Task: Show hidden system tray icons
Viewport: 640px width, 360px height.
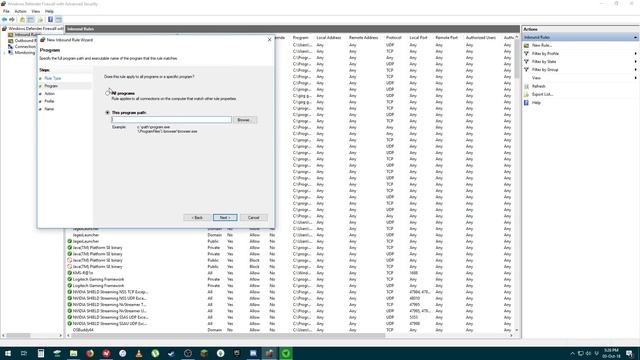Action: pyautogui.click(x=572, y=353)
